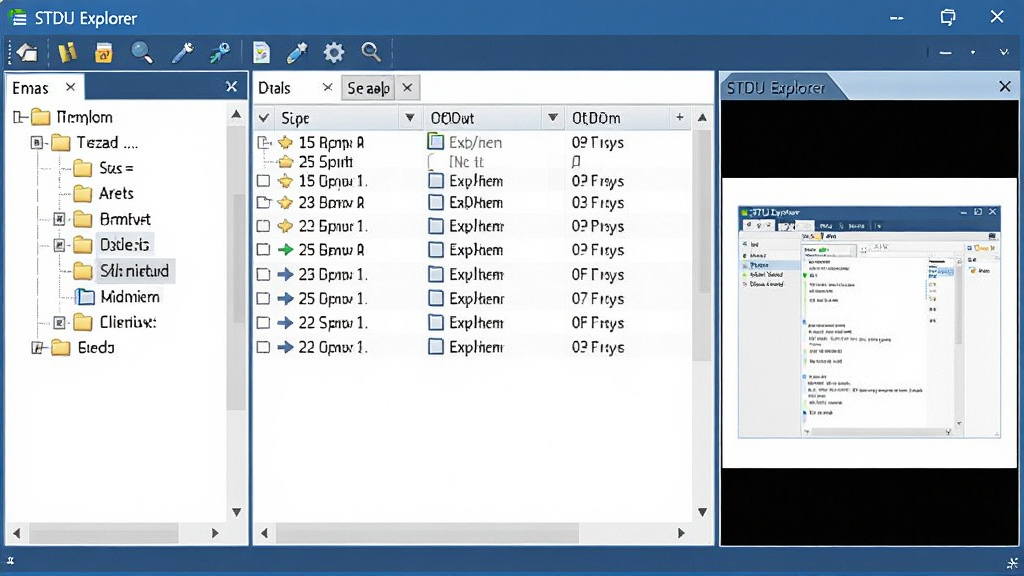Click the star icon on 15 Bpmp A row
This screenshot has width=1024, height=576.
point(285,142)
